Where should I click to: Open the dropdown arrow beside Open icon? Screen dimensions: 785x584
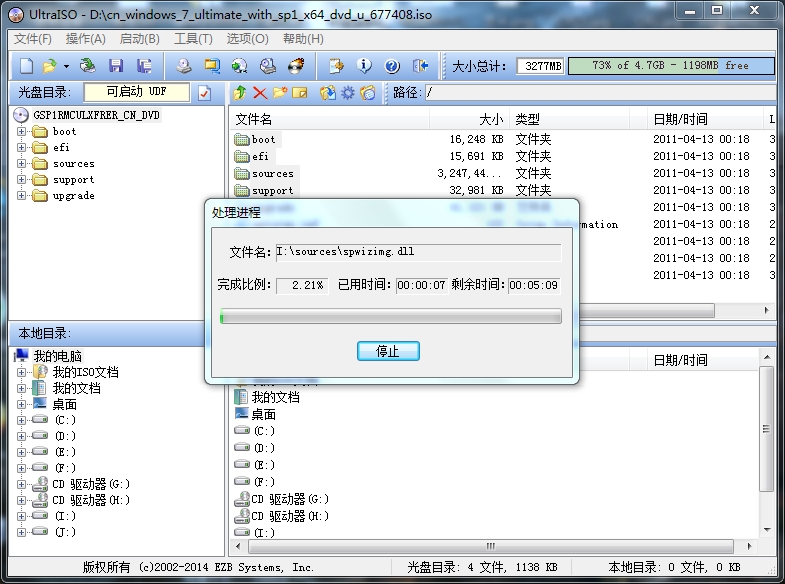point(66,66)
